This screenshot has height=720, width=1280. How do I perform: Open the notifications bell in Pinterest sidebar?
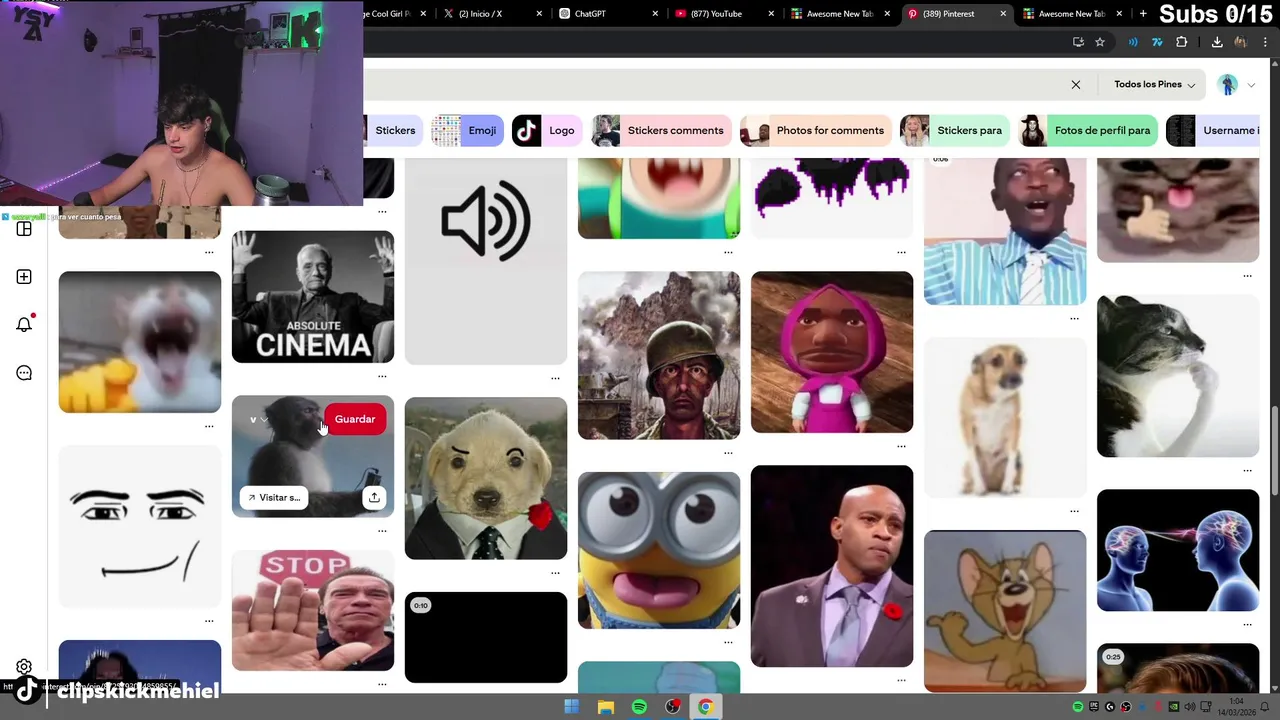click(24, 324)
